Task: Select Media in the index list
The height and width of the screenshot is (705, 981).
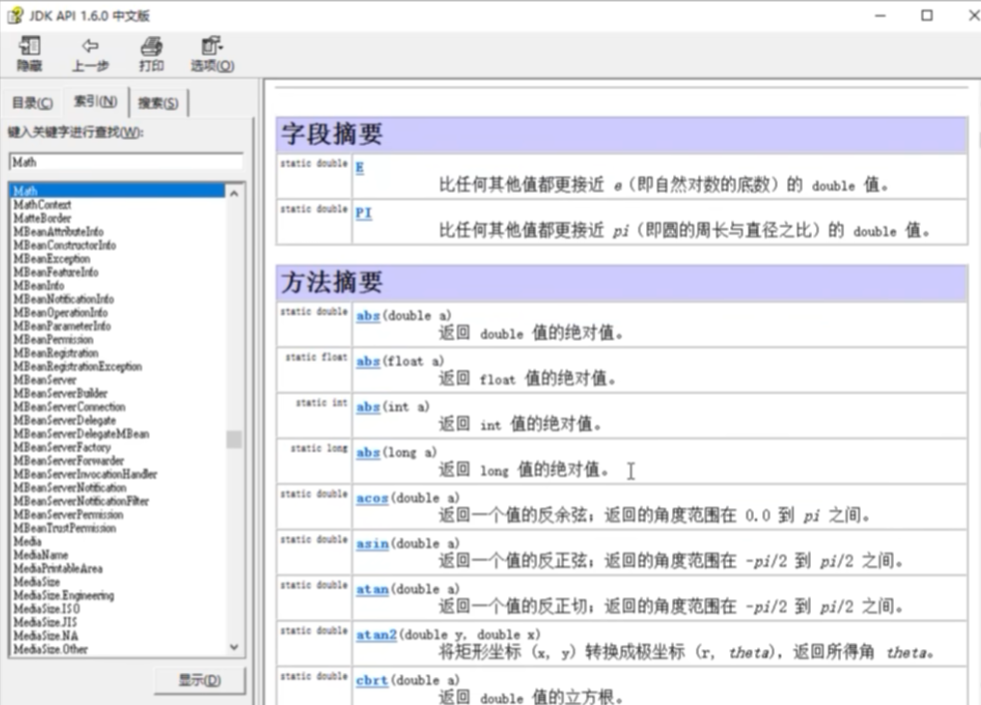Action: [x=27, y=541]
